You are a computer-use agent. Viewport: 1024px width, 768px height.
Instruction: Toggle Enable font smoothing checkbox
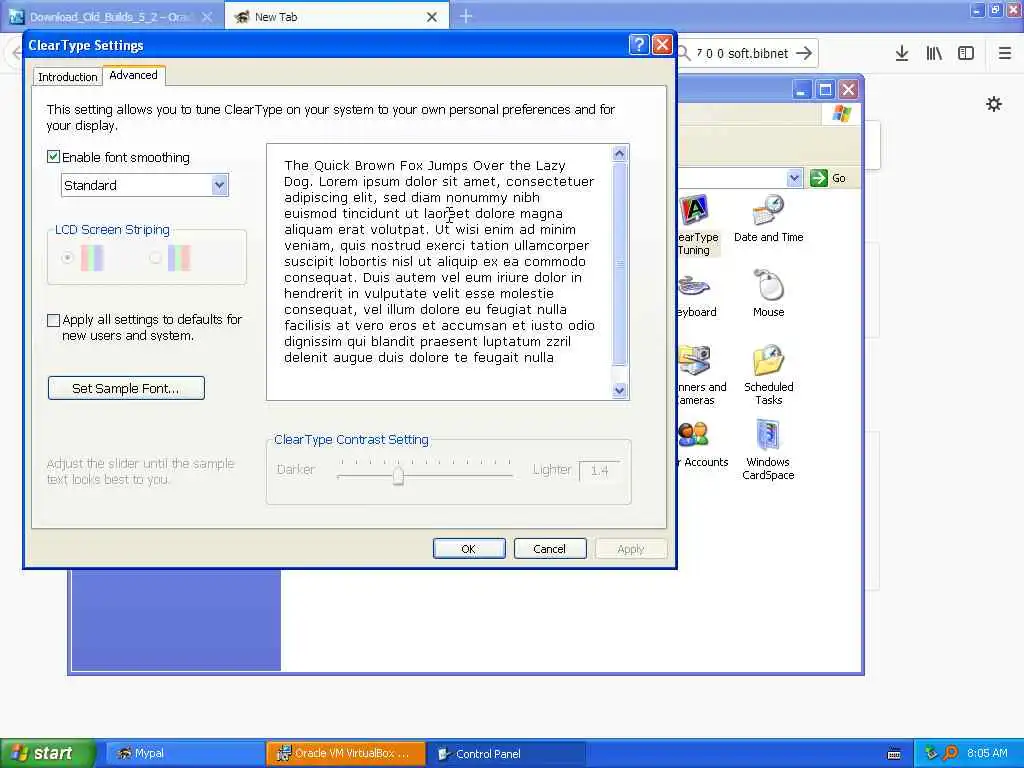(54, 157)
